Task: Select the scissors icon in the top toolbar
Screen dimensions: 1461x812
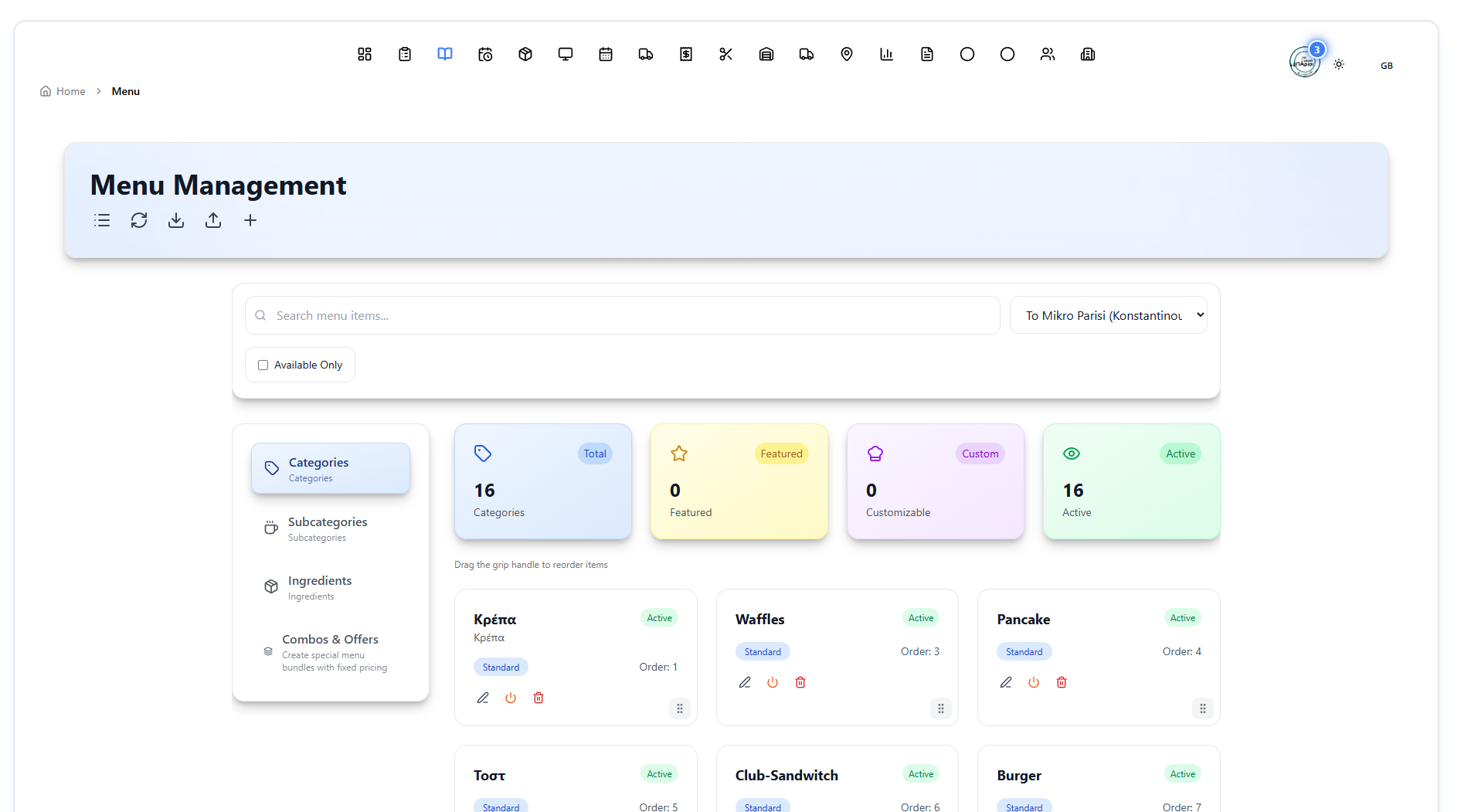Action: point(725,54)
